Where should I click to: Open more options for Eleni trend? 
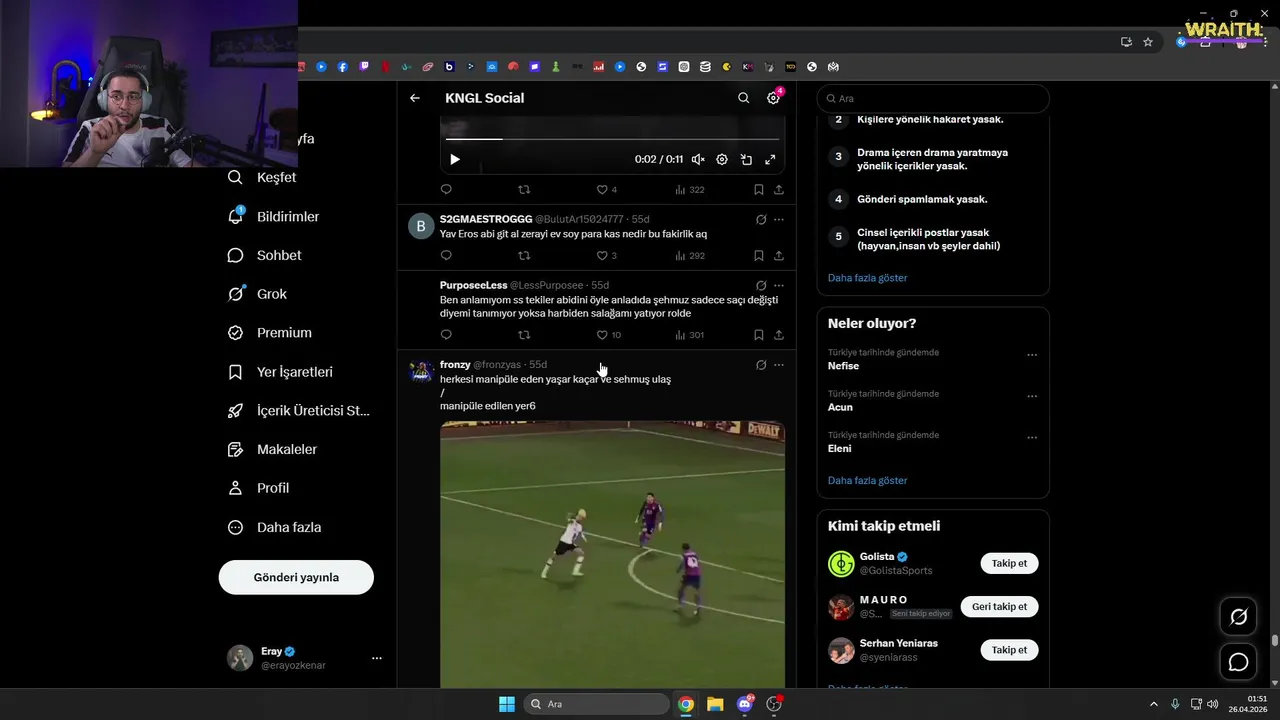(1032, 438)
